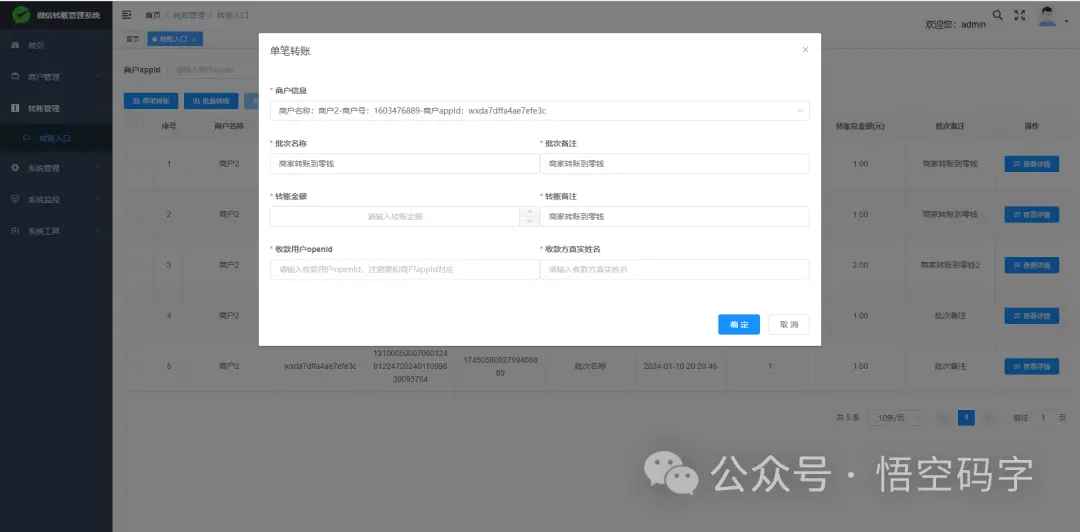Click the 系统管理 gear icon in sidebar

coord(15,167)
